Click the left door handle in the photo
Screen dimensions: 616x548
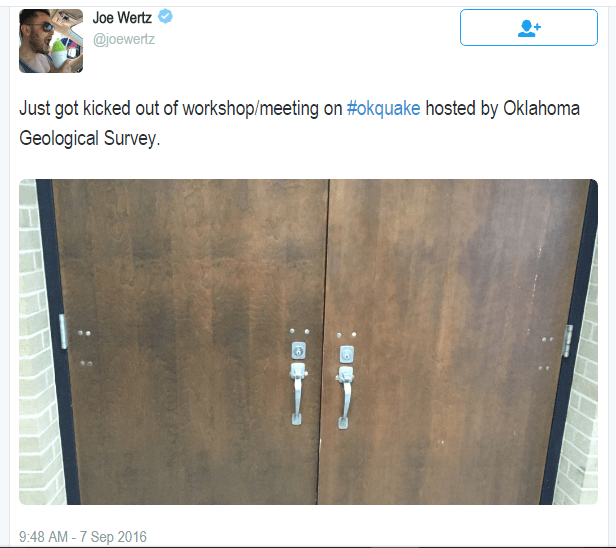(x=297, y=393)
